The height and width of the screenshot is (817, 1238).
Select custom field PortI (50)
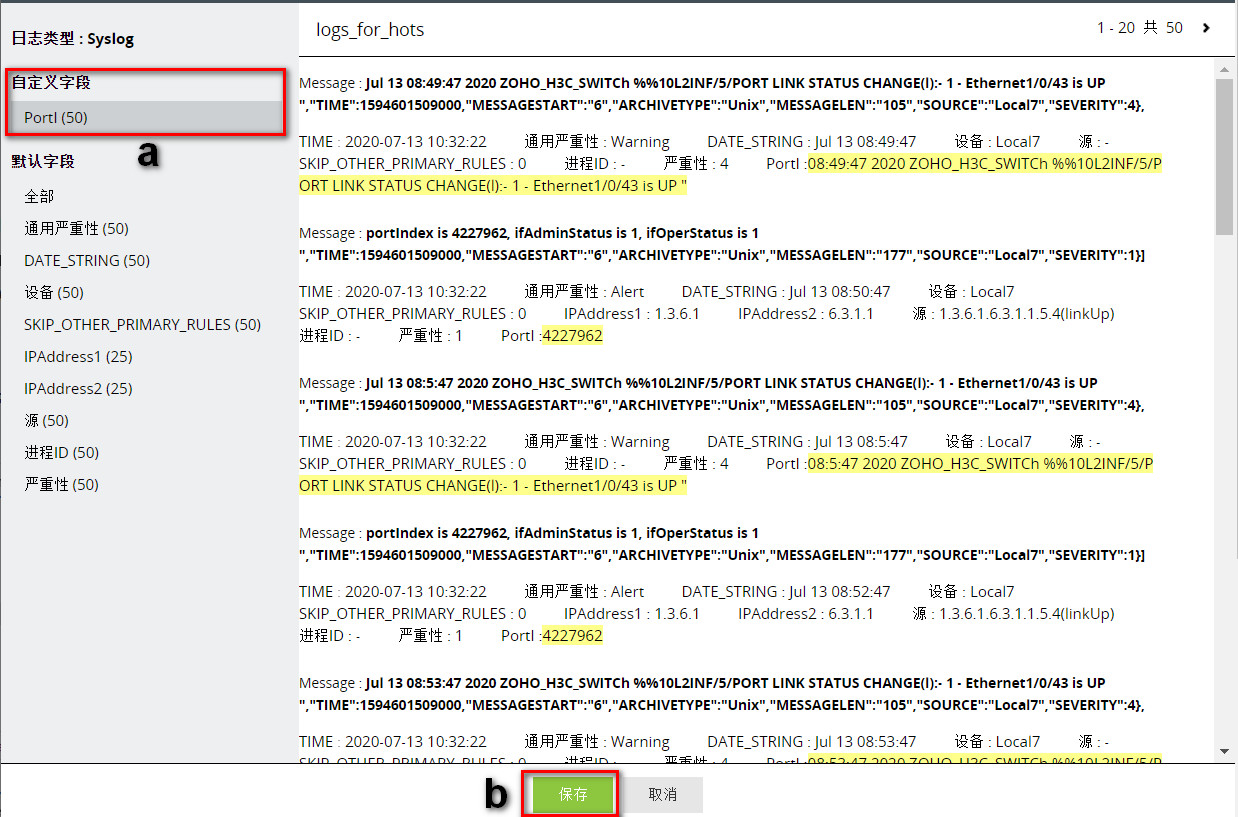point(147,118)
